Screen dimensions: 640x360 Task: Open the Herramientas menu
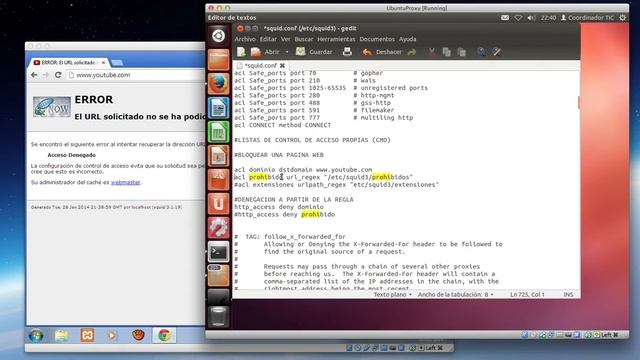tap(336, 39)
